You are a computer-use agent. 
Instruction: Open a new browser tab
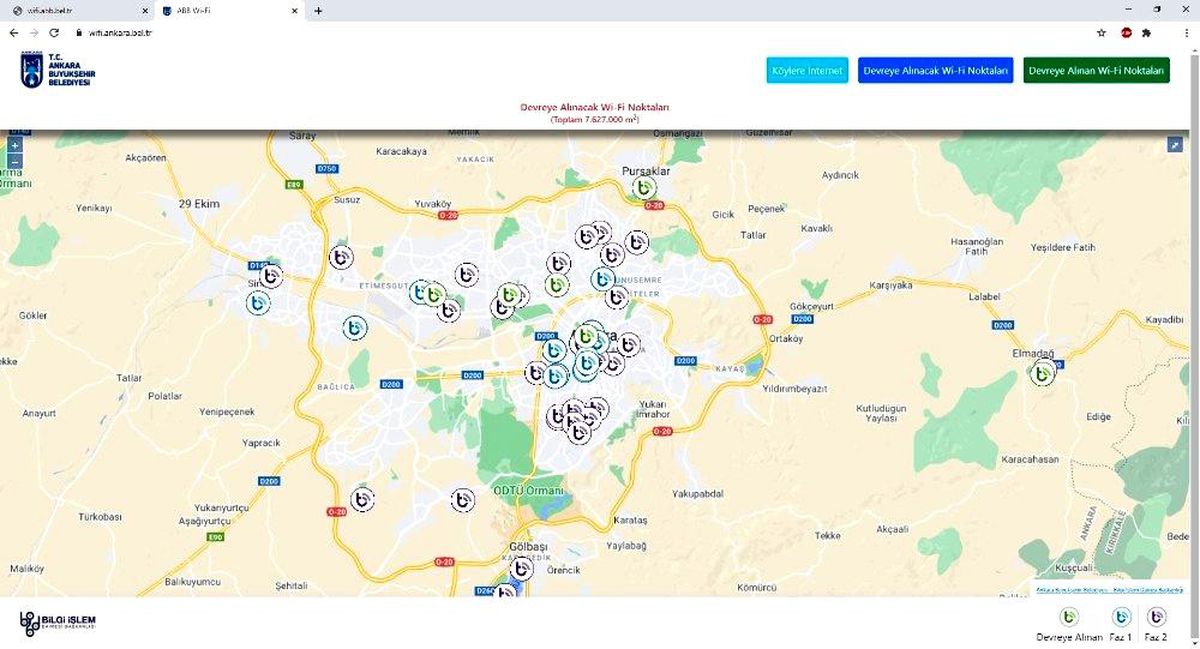(318, 10)
